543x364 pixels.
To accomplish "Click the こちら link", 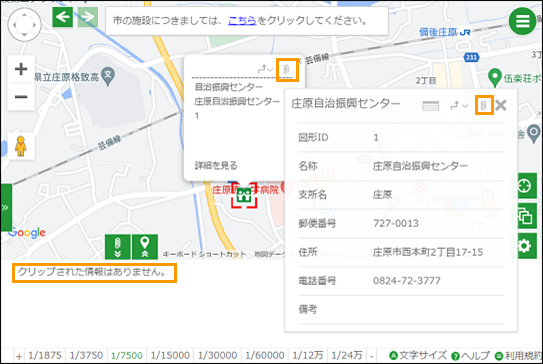I will (x=242, y=21).
